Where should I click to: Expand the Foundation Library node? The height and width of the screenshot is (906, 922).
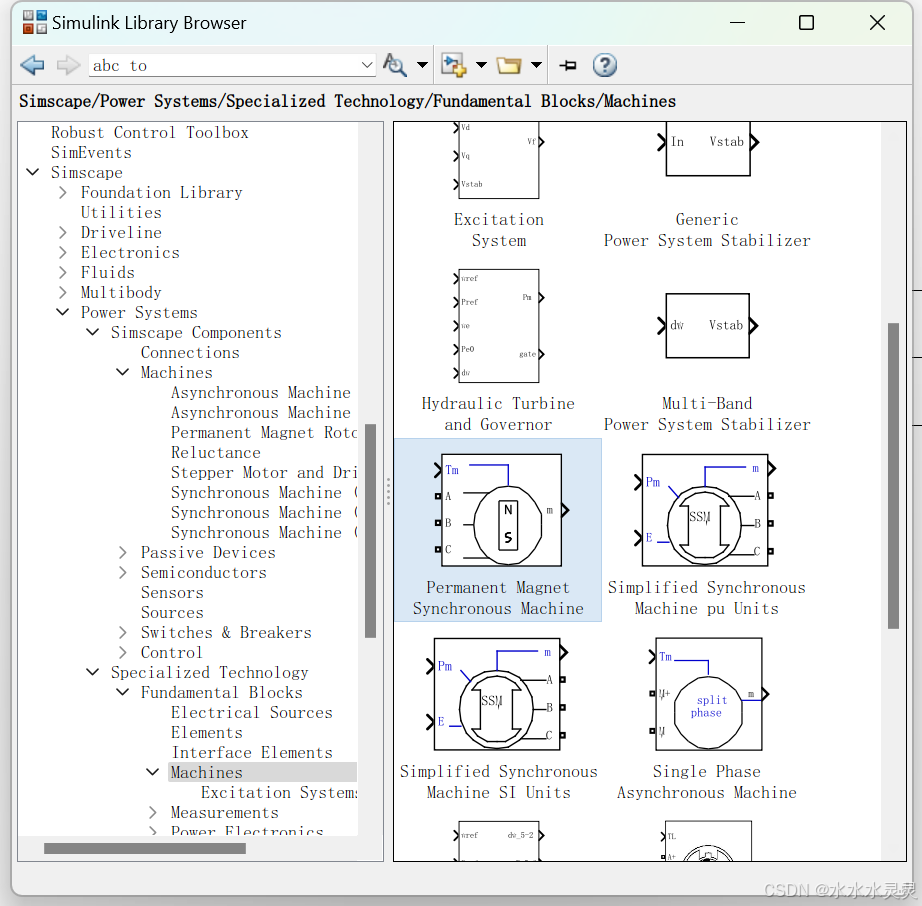[63, 192]
